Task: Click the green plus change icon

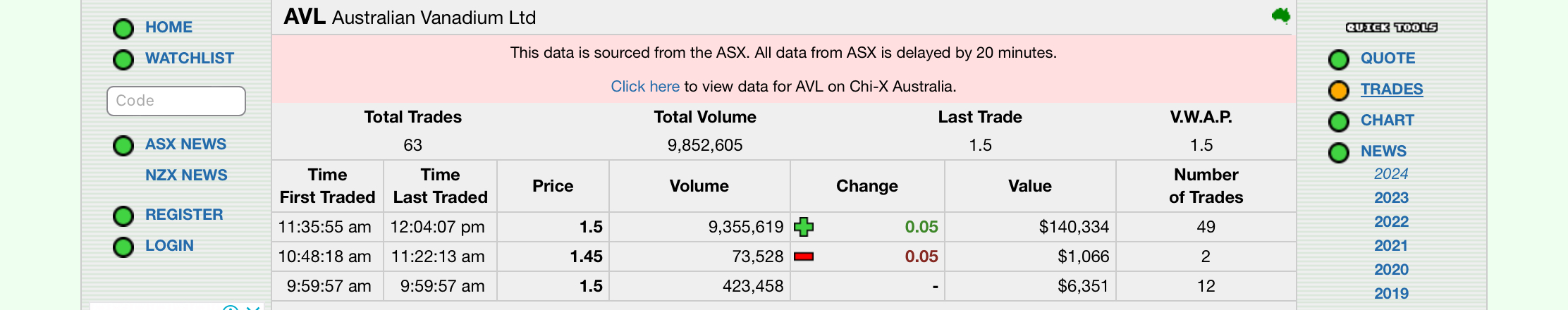Action: tap(804, 227)
